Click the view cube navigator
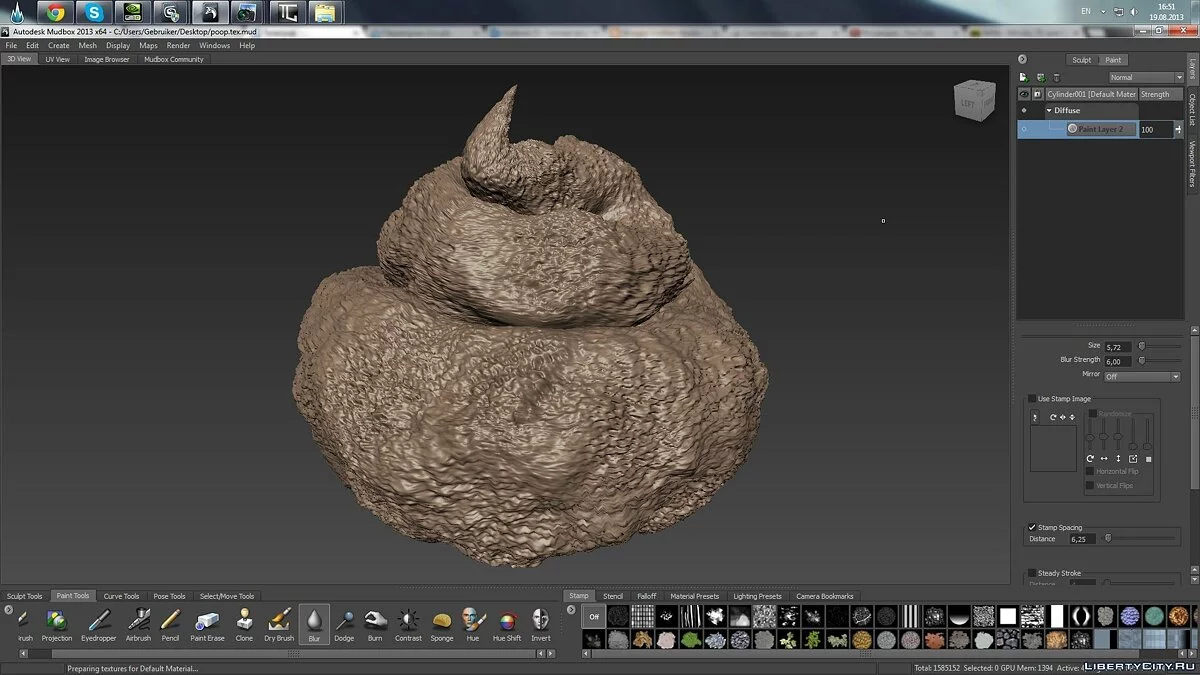1200x675 pixels. 974,101
